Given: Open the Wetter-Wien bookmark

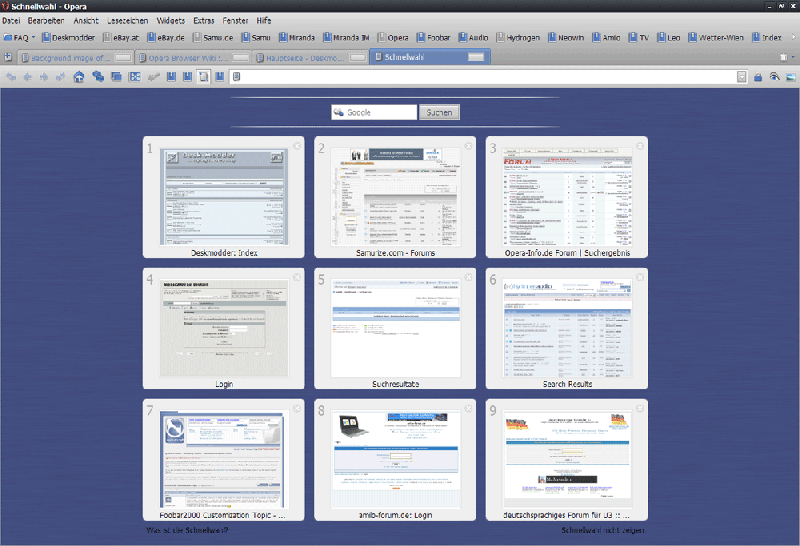Looking at the screenshot, I should (x=716, y=37).
